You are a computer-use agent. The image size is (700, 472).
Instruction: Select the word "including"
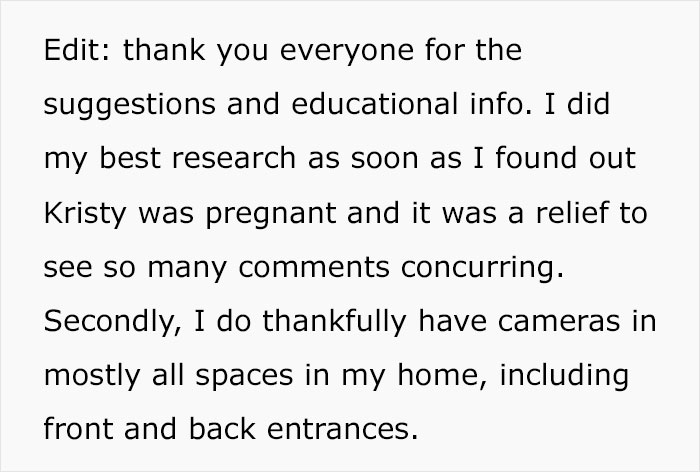point(564,376)
